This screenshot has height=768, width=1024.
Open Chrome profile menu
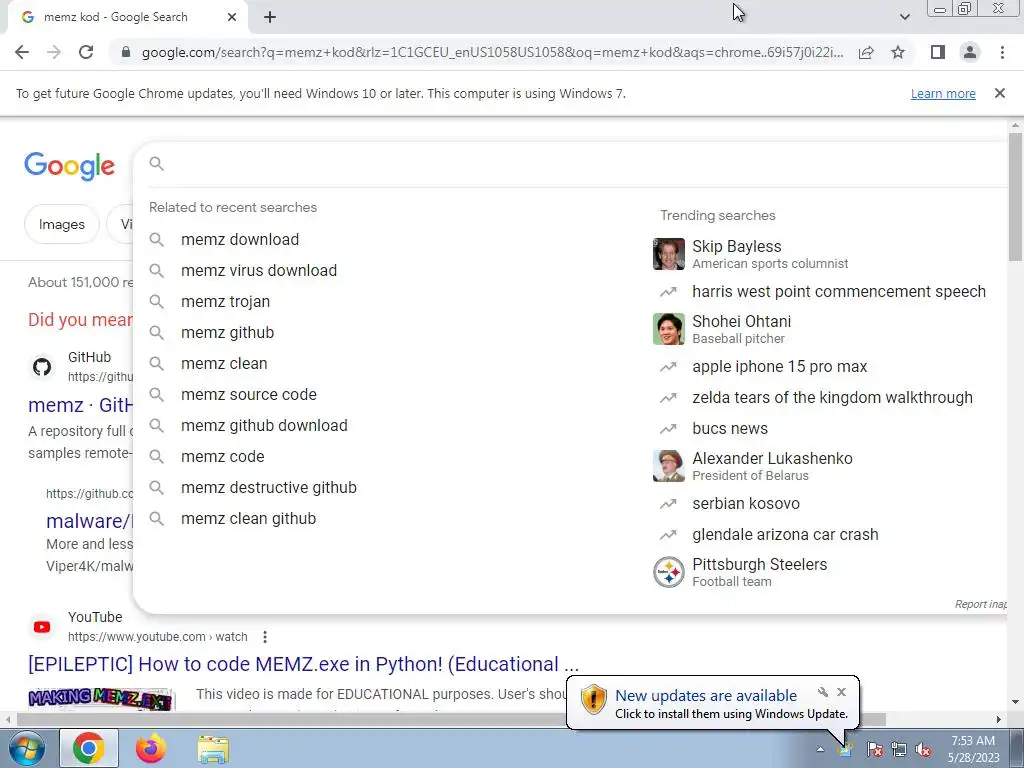tap(970, 52)
